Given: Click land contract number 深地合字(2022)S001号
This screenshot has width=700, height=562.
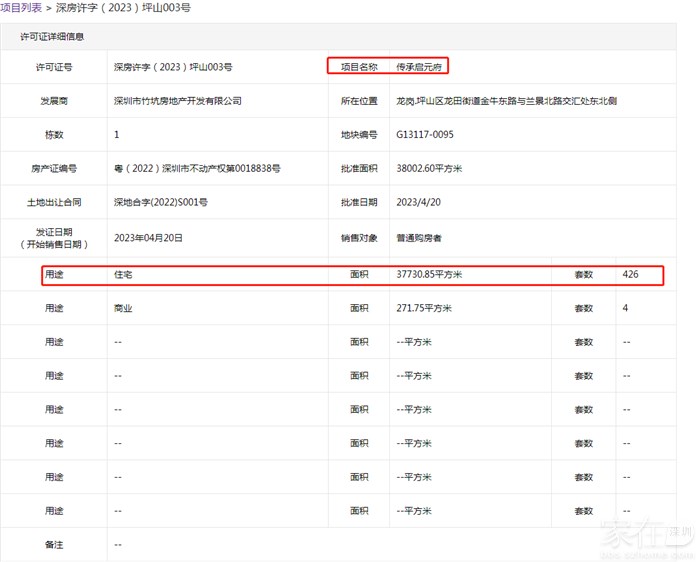Looking at the screenshot, I should (161, 203).
